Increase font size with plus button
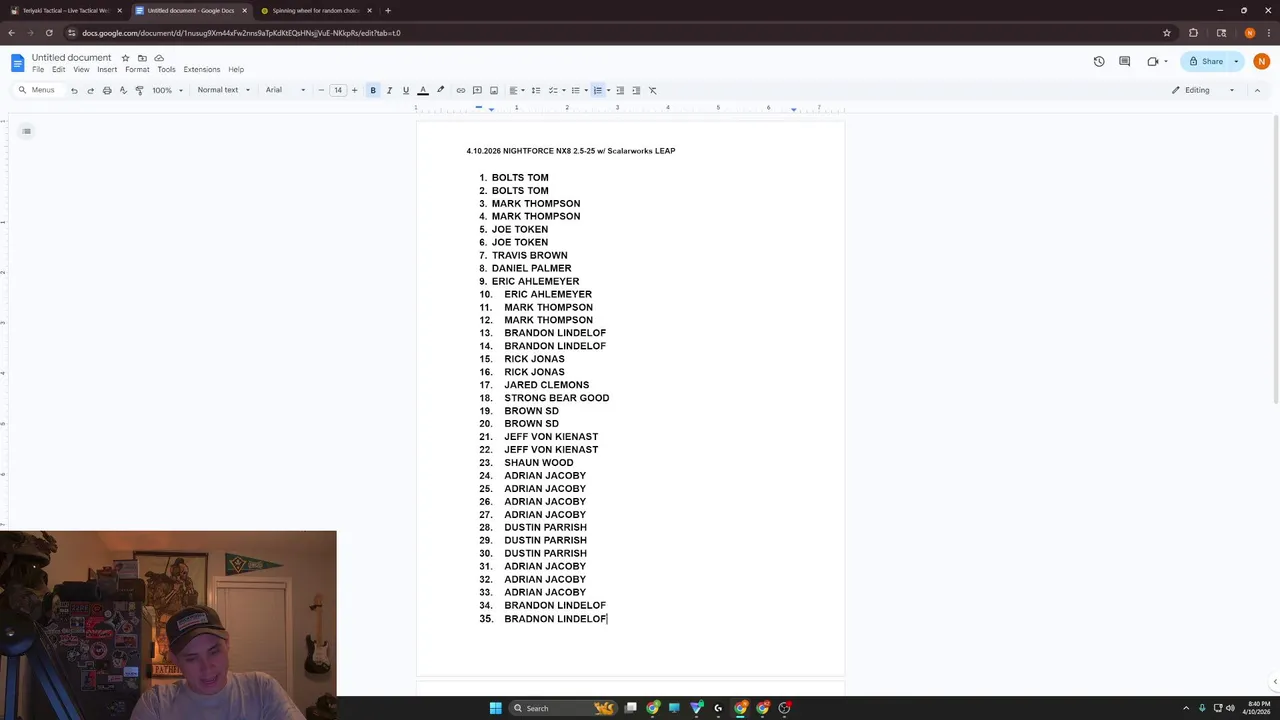1280x720 pixels. (x=354, y=90)
